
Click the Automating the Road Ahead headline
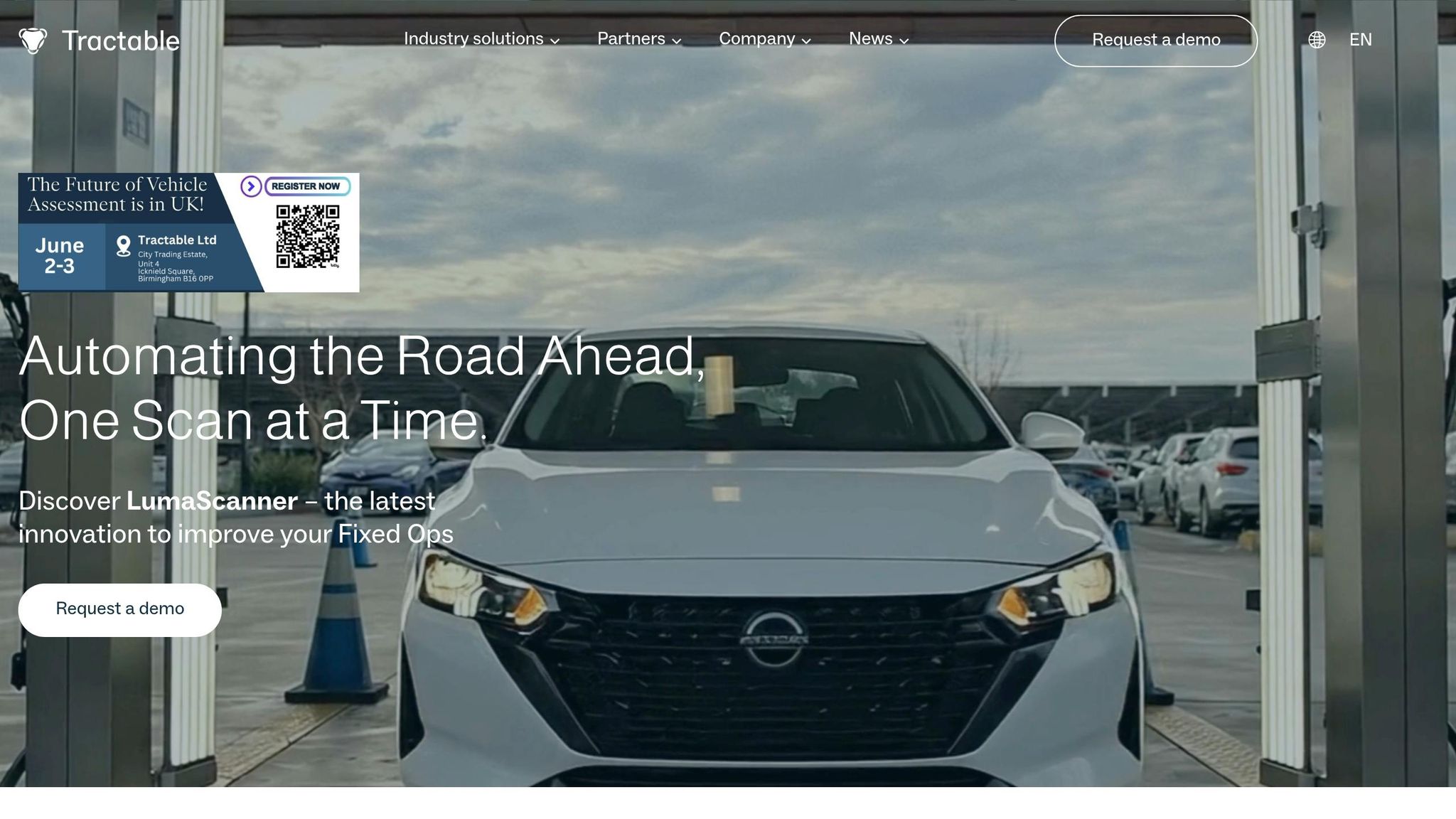pos(362,388)
